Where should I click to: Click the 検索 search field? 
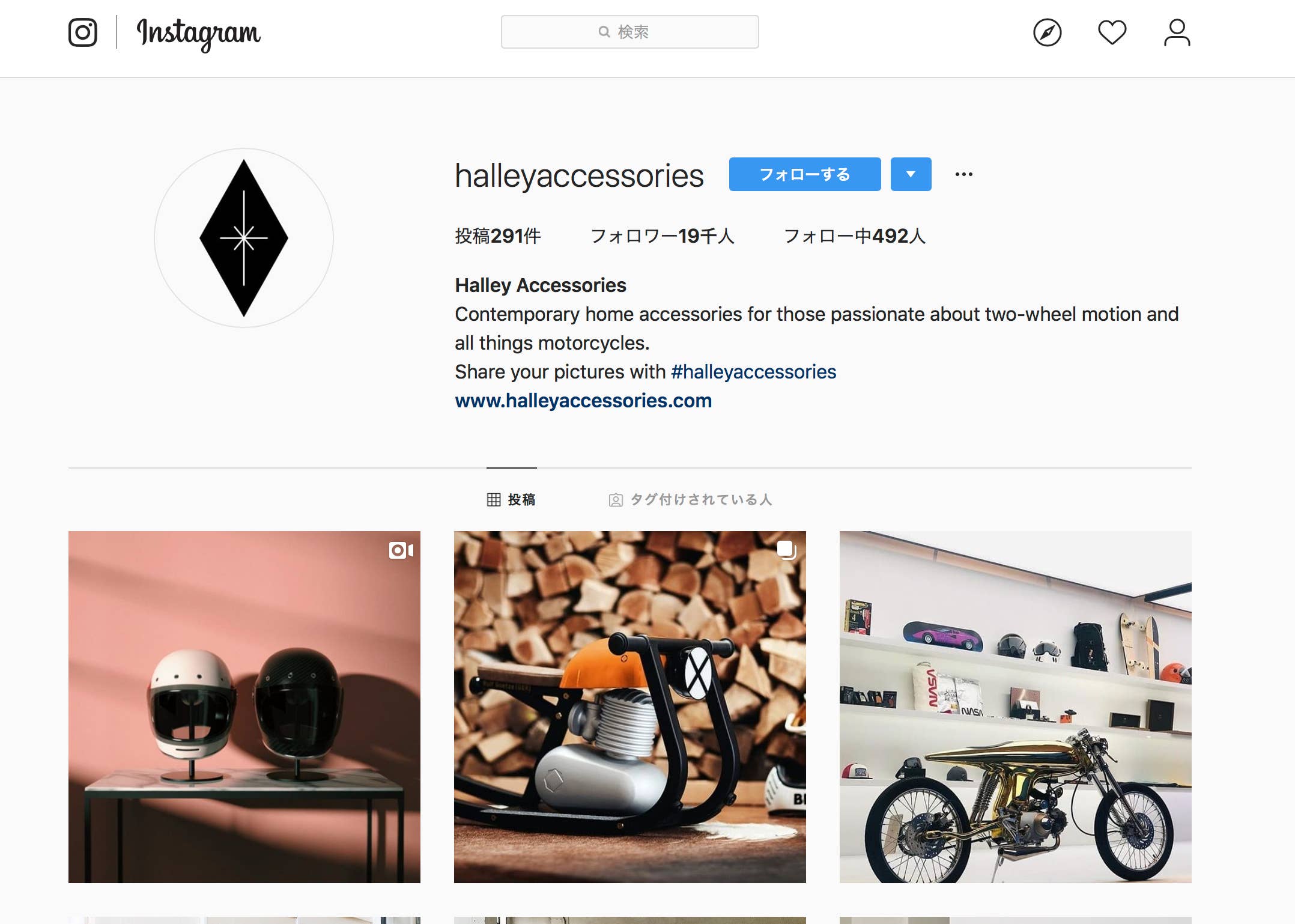point(629,32)
